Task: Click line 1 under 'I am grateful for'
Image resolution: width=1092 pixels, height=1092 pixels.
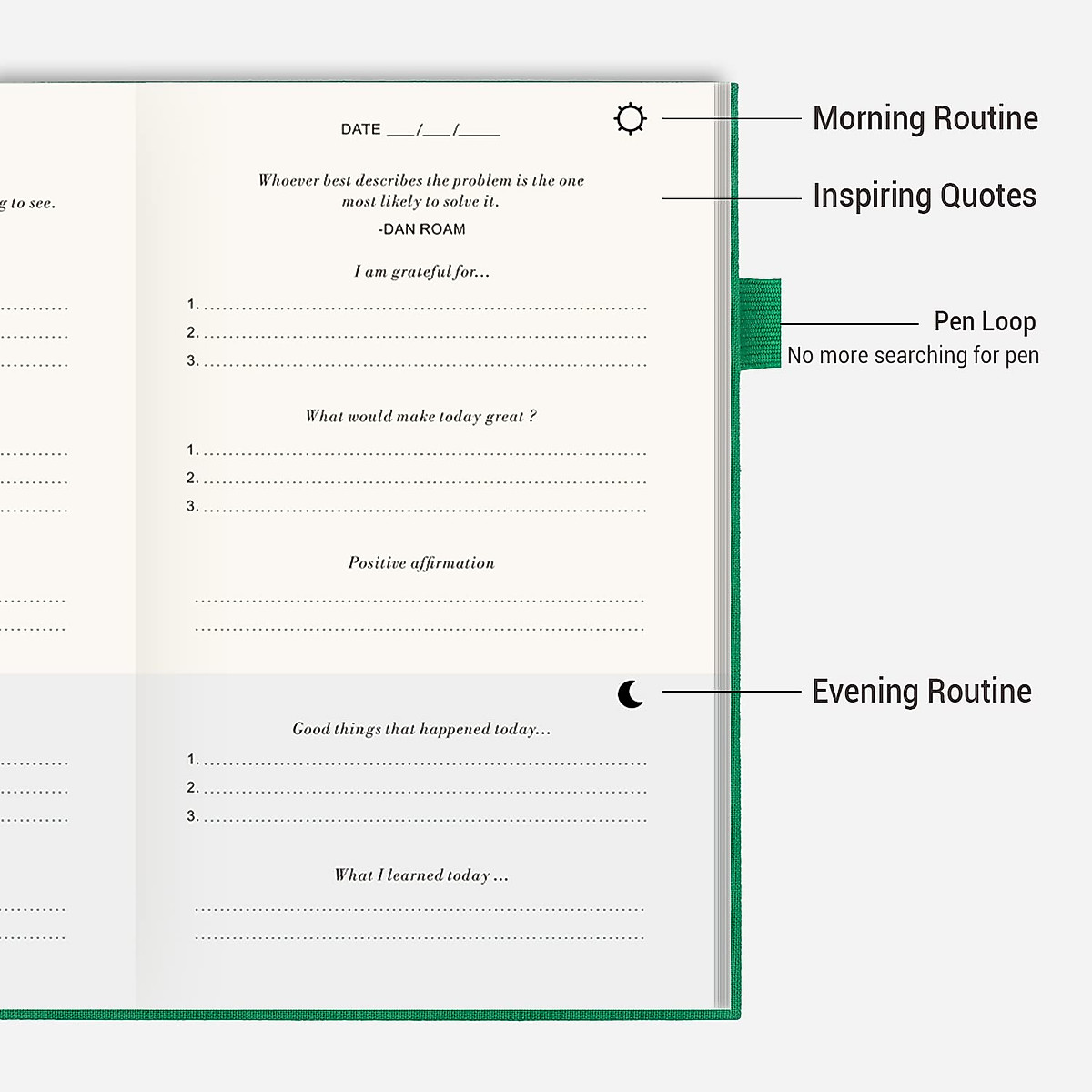Action: pyautogui.click(x=423, y=306)
